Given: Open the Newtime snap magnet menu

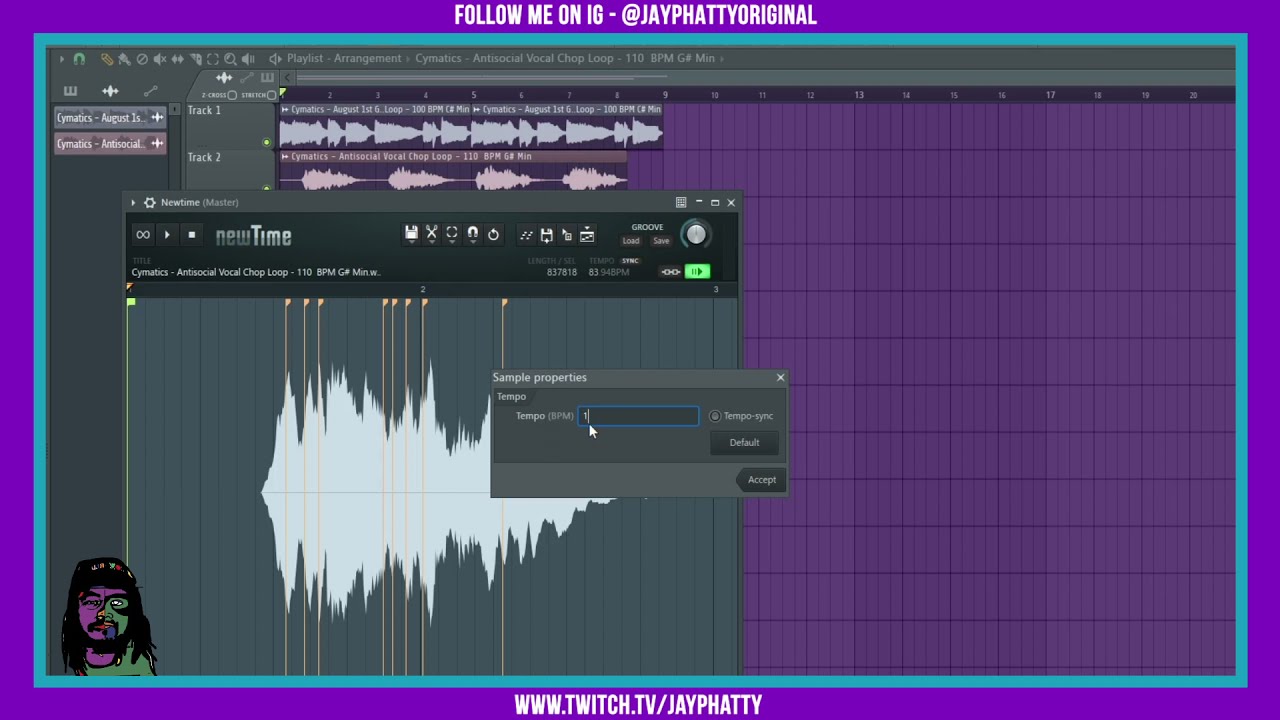Looking at the screenshot, I should click(x=472, y=234).
